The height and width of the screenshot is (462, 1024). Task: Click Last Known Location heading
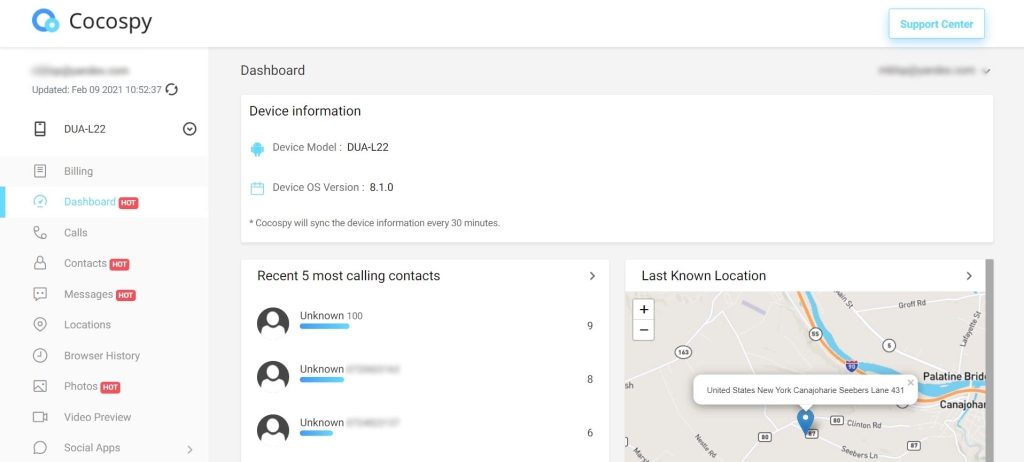703,276
